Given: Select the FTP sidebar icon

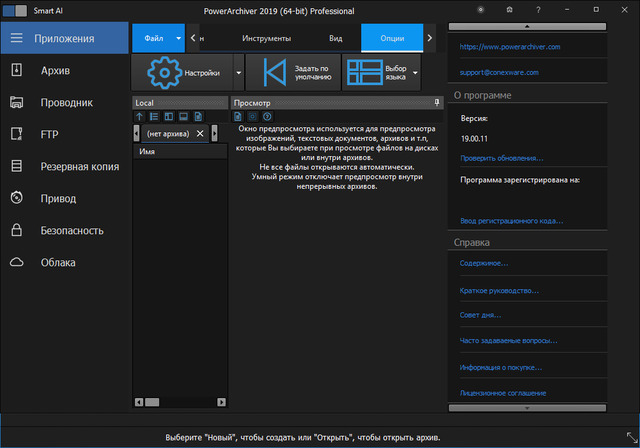Looking at the screenshot, I should tap(16, 134).
